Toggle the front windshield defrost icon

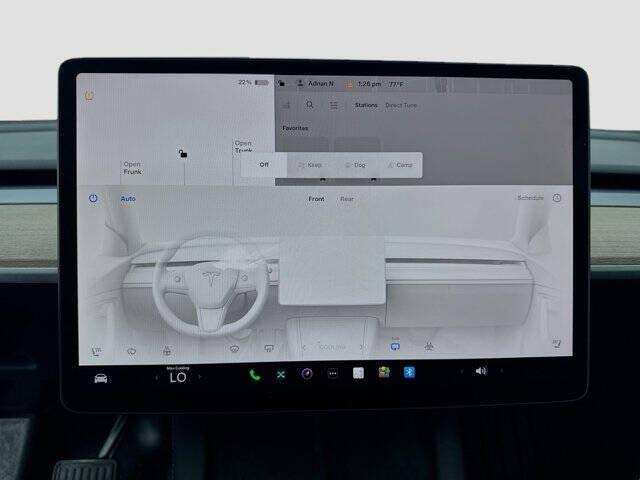tap(234, 349)
